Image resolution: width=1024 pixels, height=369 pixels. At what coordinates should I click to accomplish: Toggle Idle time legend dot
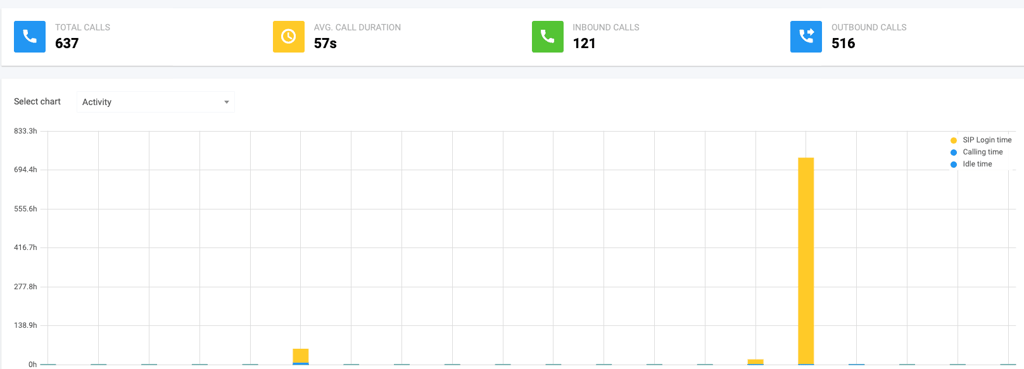pos(953,165)
